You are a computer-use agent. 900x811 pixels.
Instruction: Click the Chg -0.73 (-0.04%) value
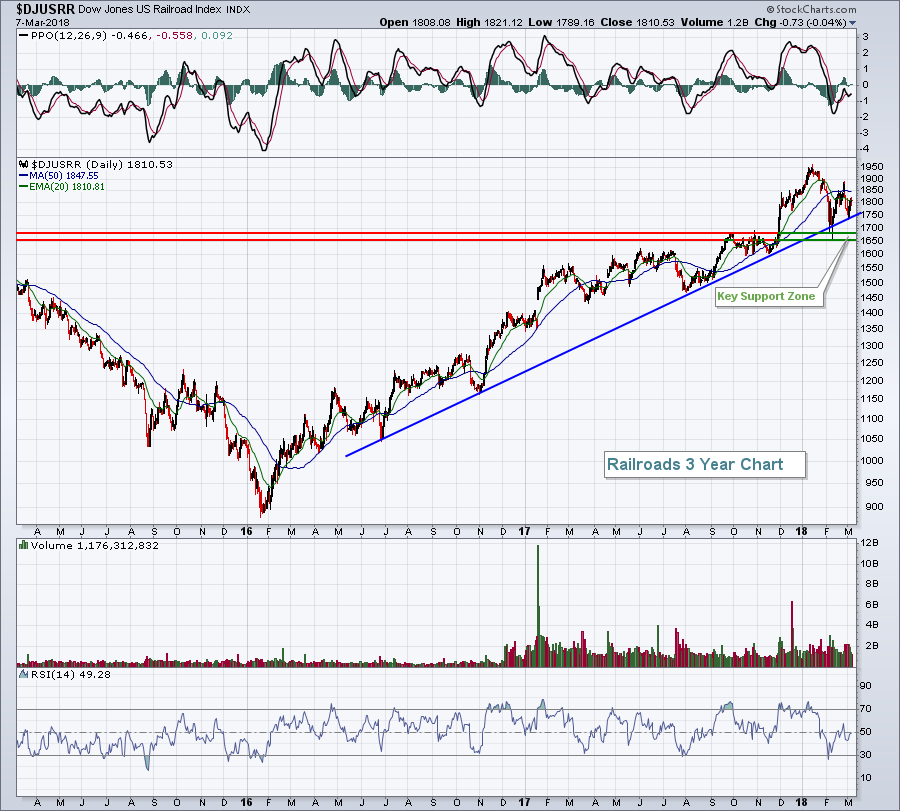(800, 22)
